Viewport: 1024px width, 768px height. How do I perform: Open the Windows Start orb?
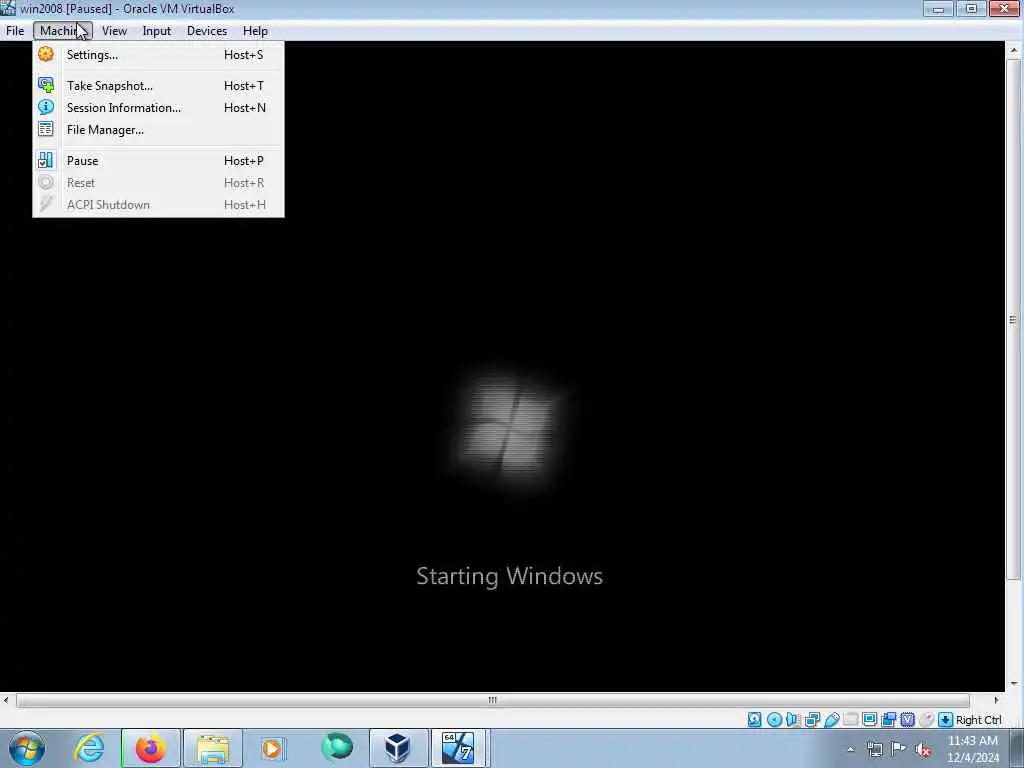coord(27,748)
